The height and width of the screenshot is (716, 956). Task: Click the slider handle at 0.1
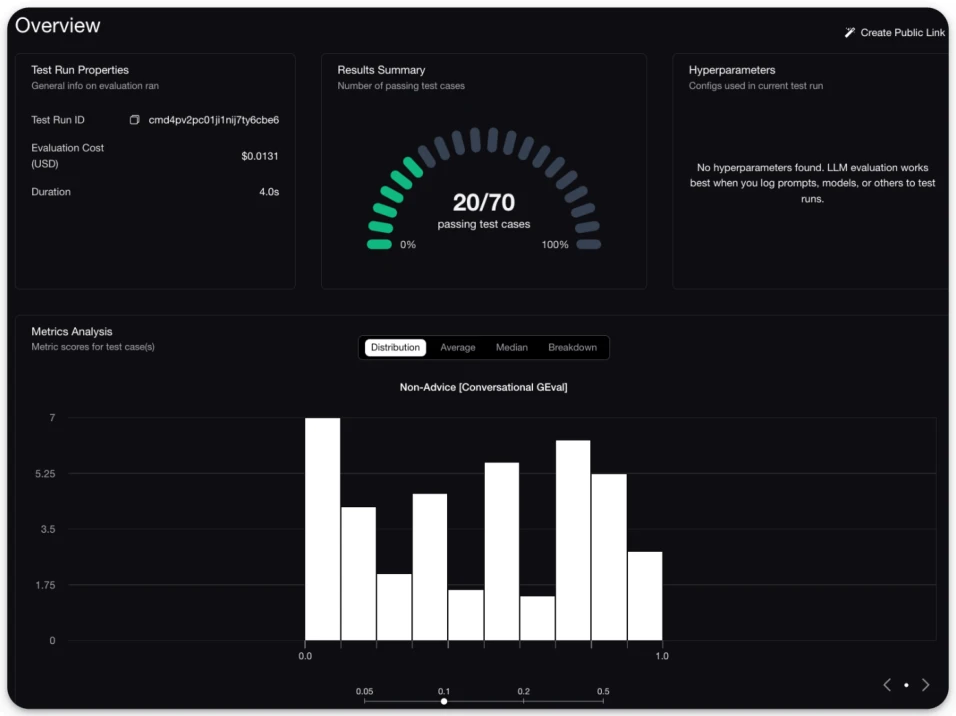click(444, 701)
